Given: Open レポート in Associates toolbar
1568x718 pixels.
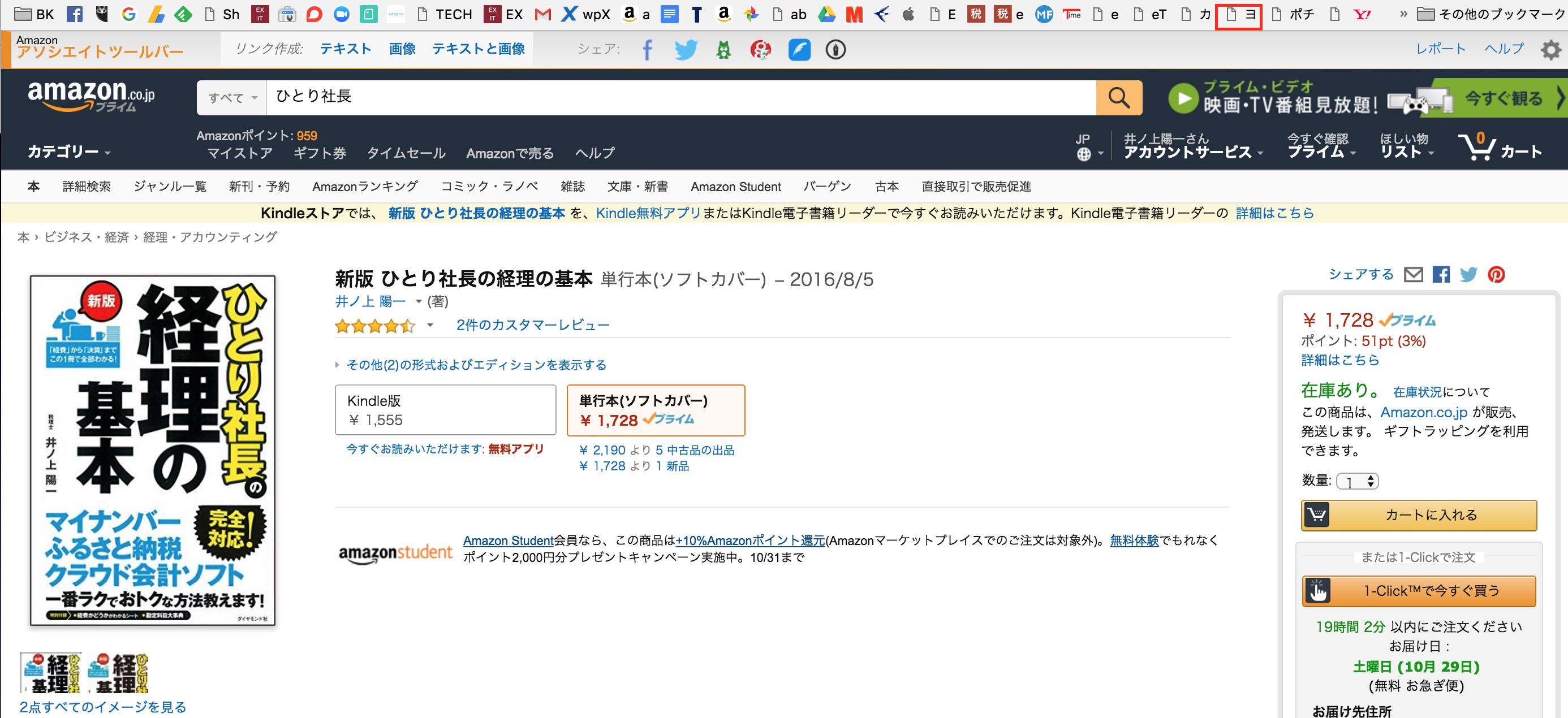Looking at the screenshot, I should 1440,49.
